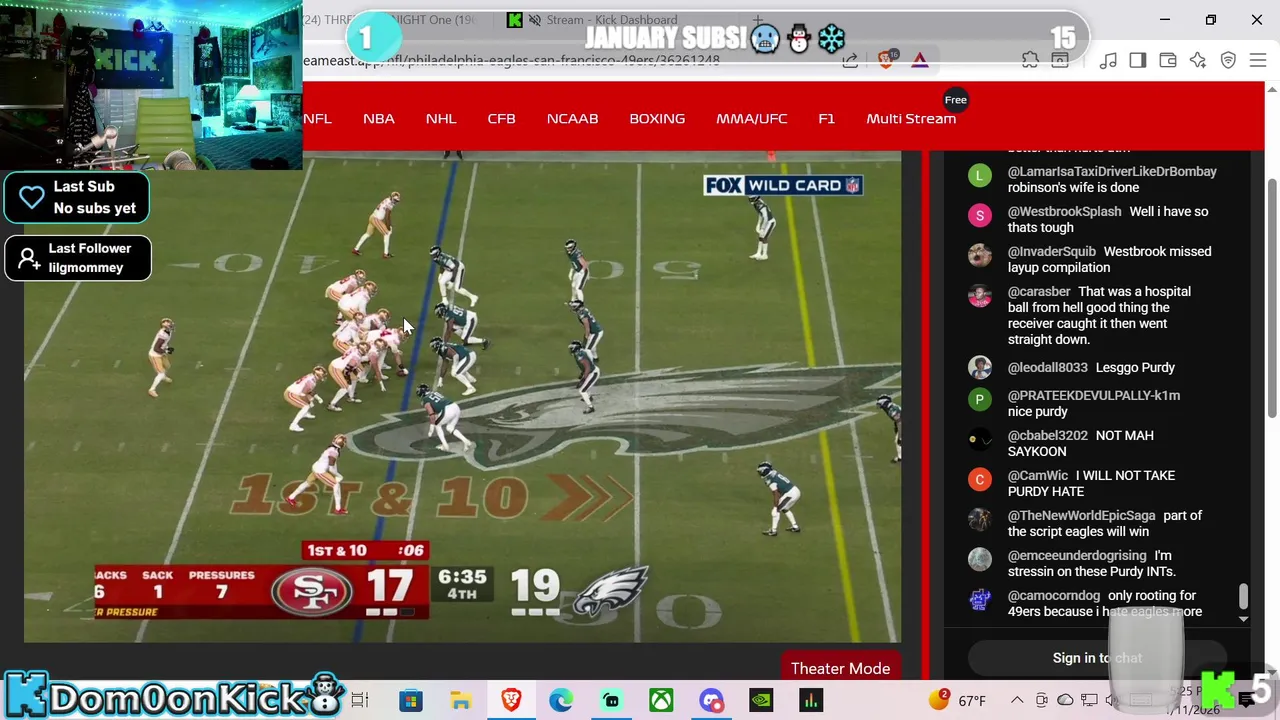Click the orange C avatar of CamWic
The image size is (1280, 720).
coord(980,479)
